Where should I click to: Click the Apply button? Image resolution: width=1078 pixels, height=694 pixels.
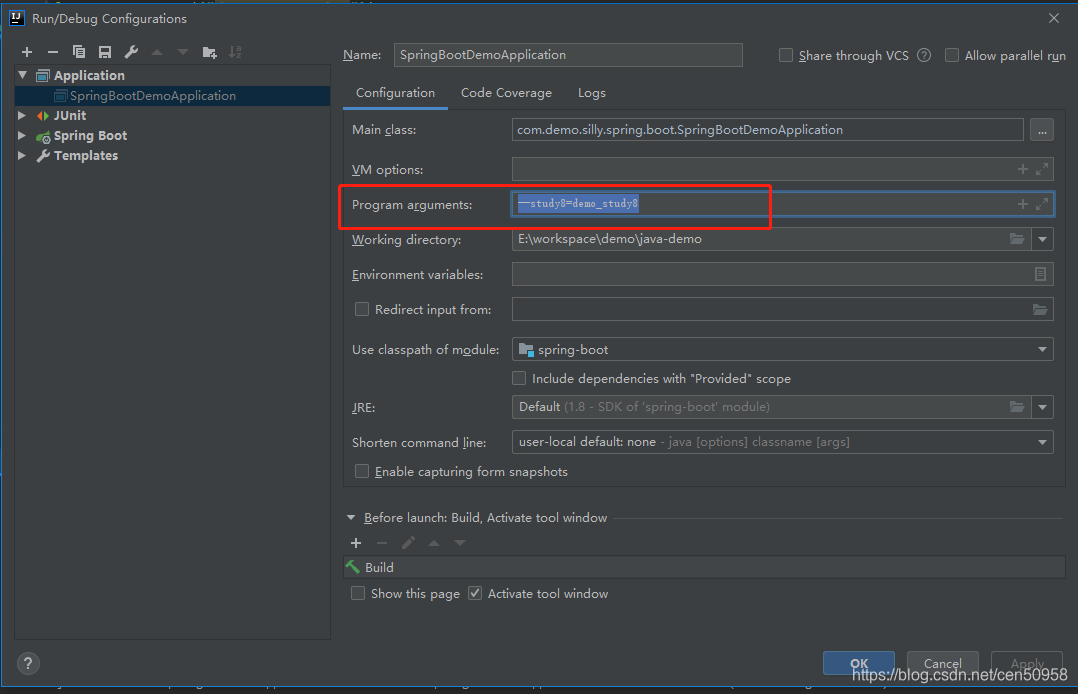pos(1027,663)
